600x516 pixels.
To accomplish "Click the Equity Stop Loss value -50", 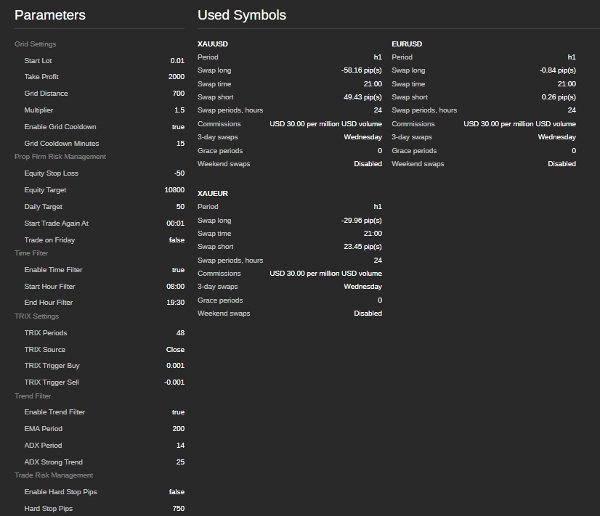I will tap(179, 173).
